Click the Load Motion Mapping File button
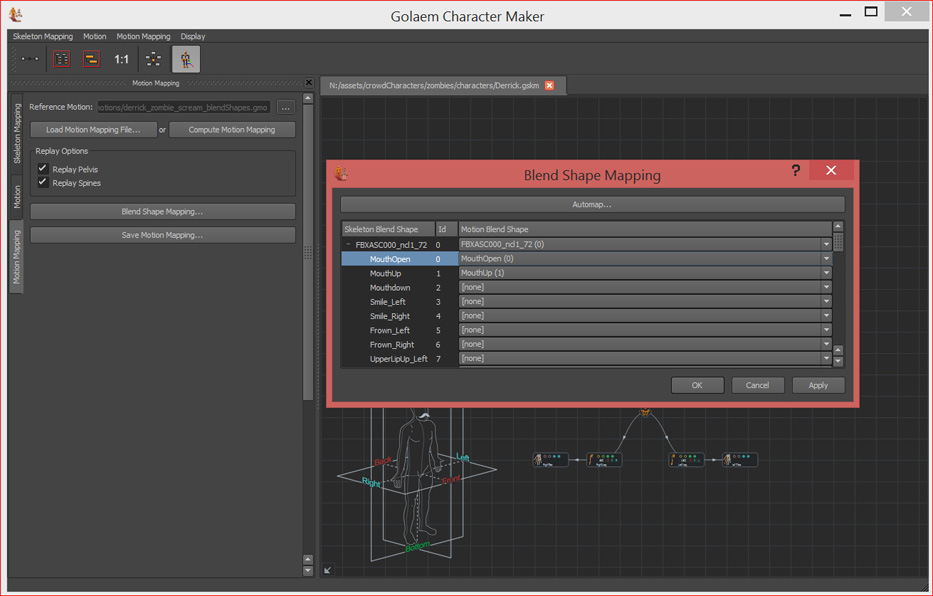The width and height of the screenshot is (933, 596). [93, 130]
